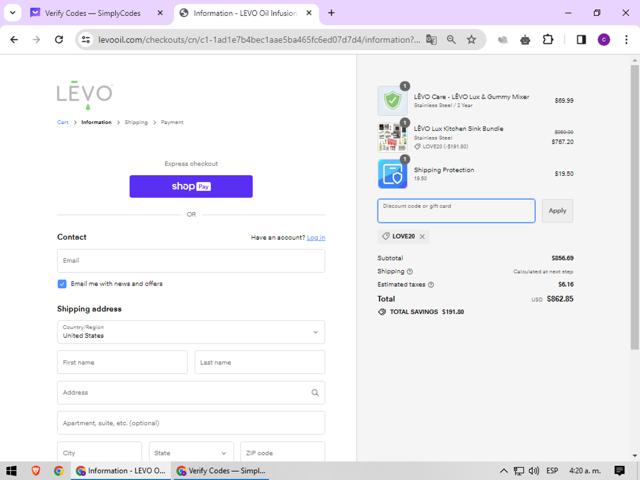Screen dimensions: 640x480
Task: Click the First name field
Action: tap(122, 362)
